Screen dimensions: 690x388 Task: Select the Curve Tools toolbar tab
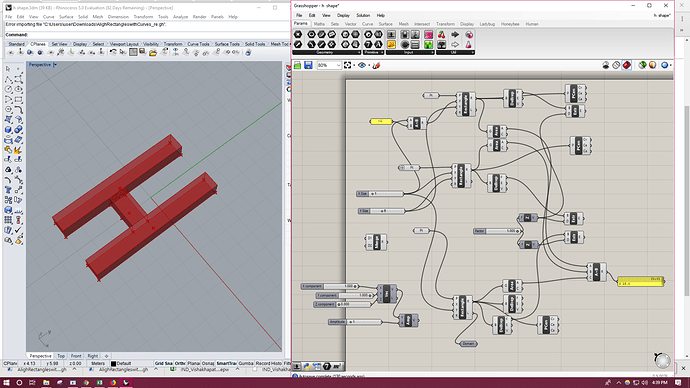[198, 44]
